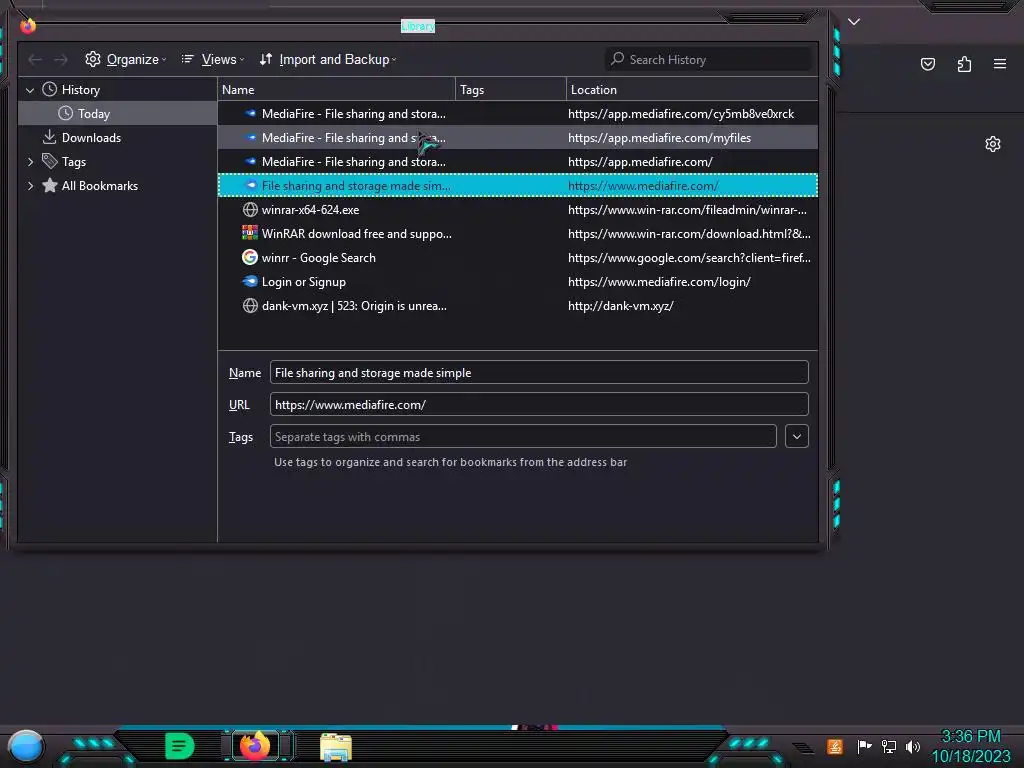Open the Start orb button

26,746
